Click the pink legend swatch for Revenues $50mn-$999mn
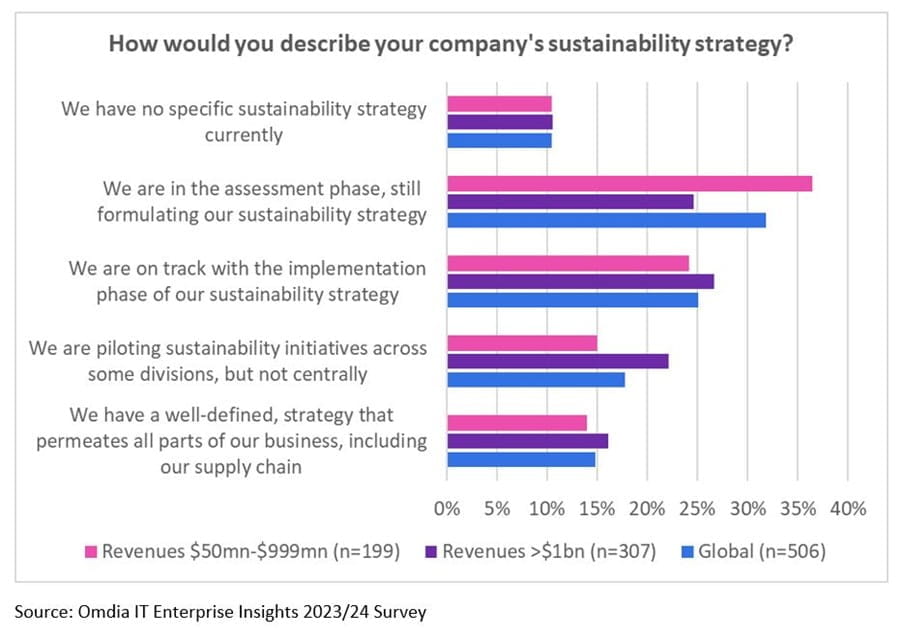 click(x=93, y=551)
